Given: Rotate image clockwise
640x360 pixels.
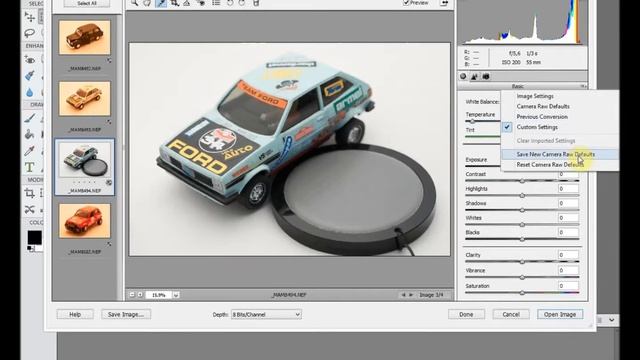Looking at the screenshot, I should (242, 3).
